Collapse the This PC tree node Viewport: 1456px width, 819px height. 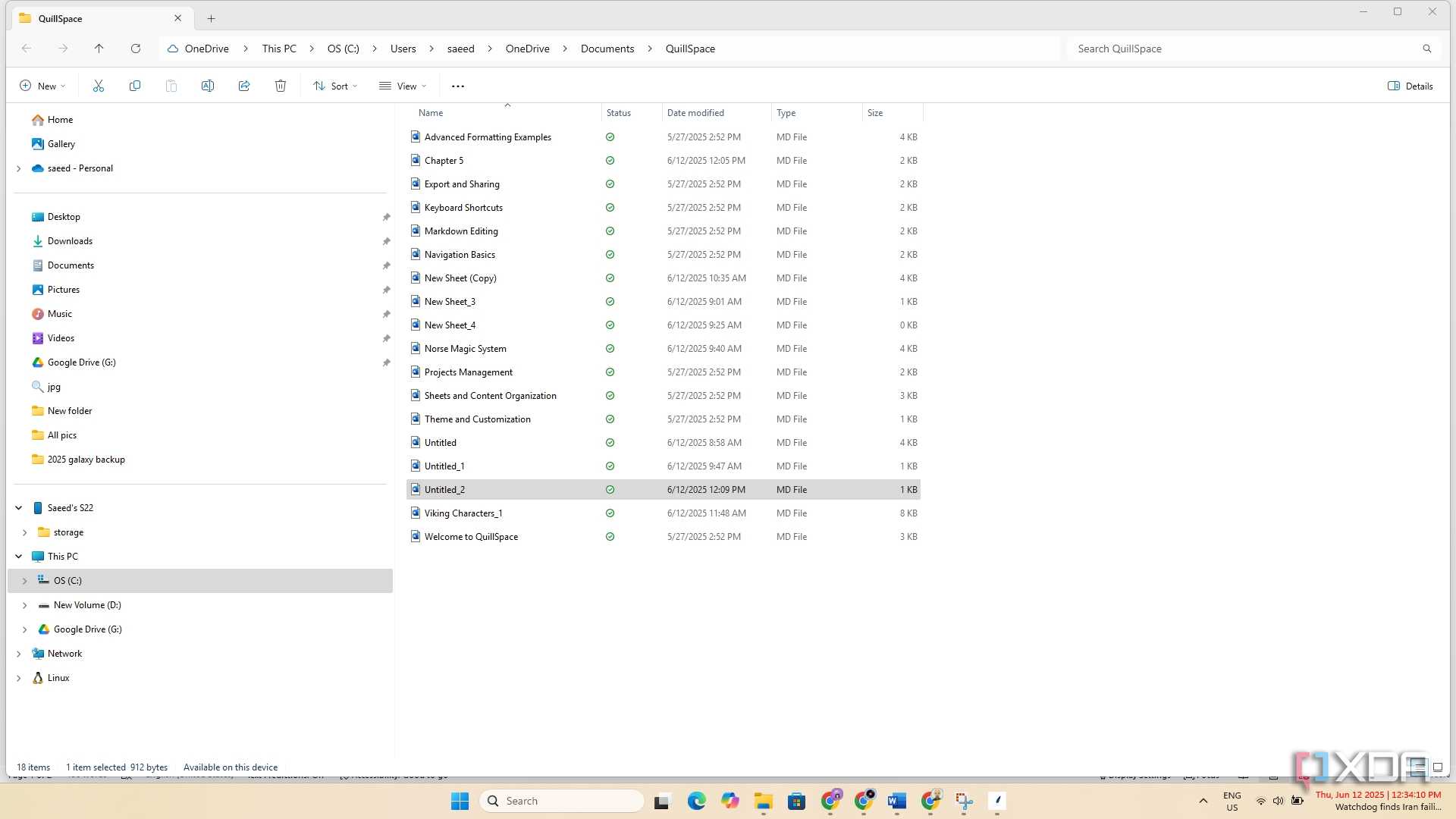(x=19, y=557)
